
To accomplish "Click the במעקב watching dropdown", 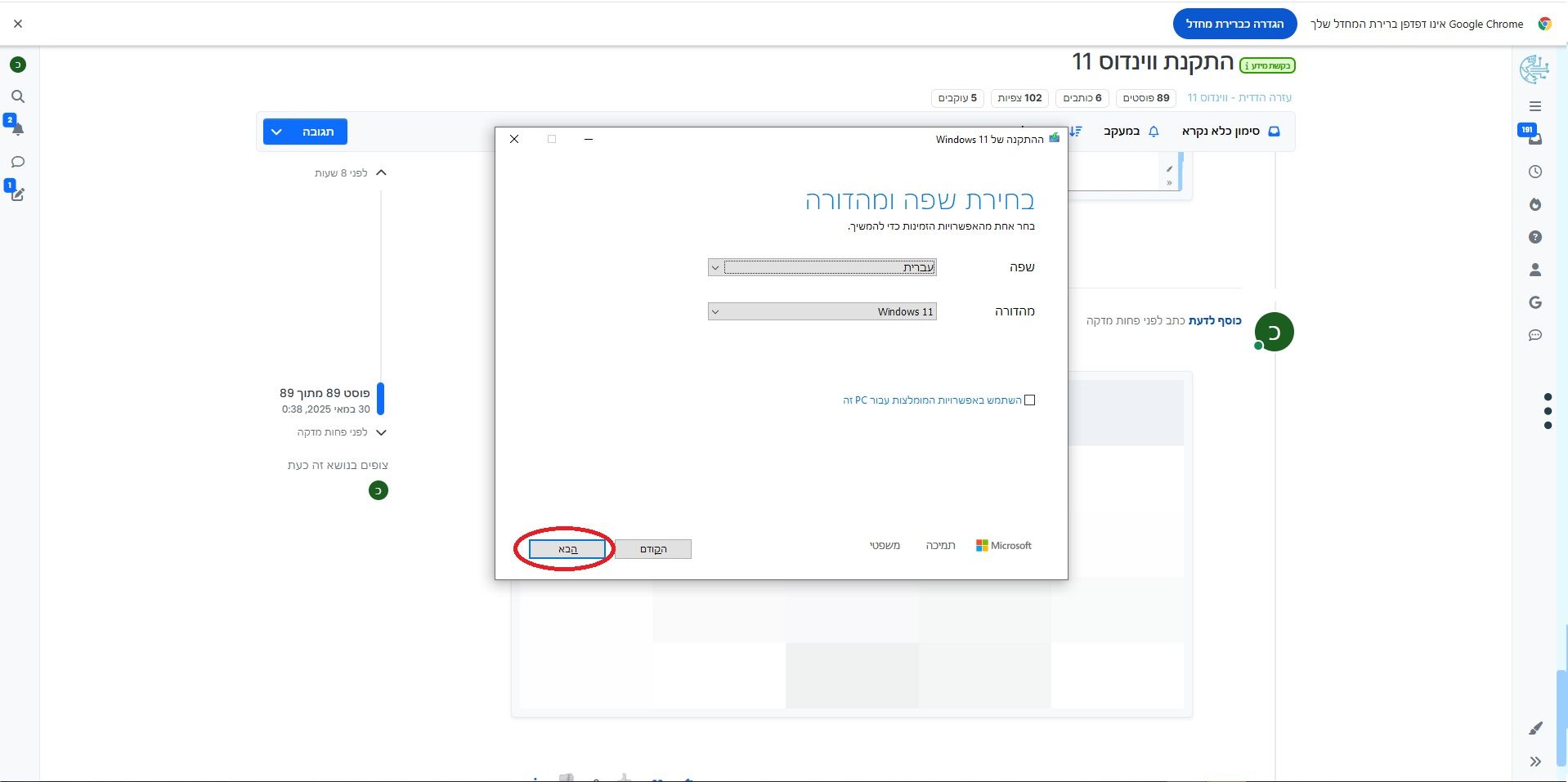I will pos(1131,132).
